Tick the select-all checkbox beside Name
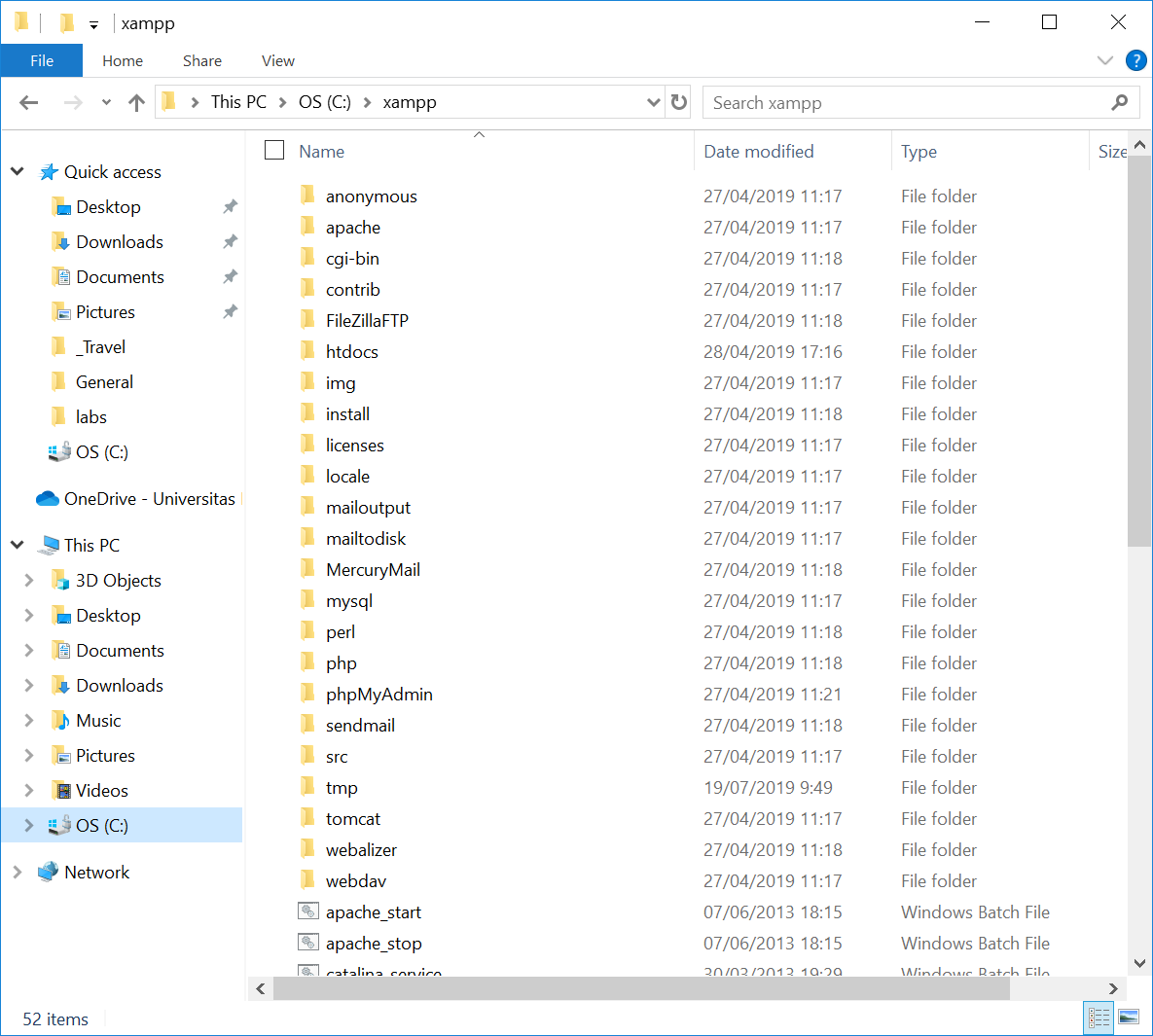 point(274,150)
